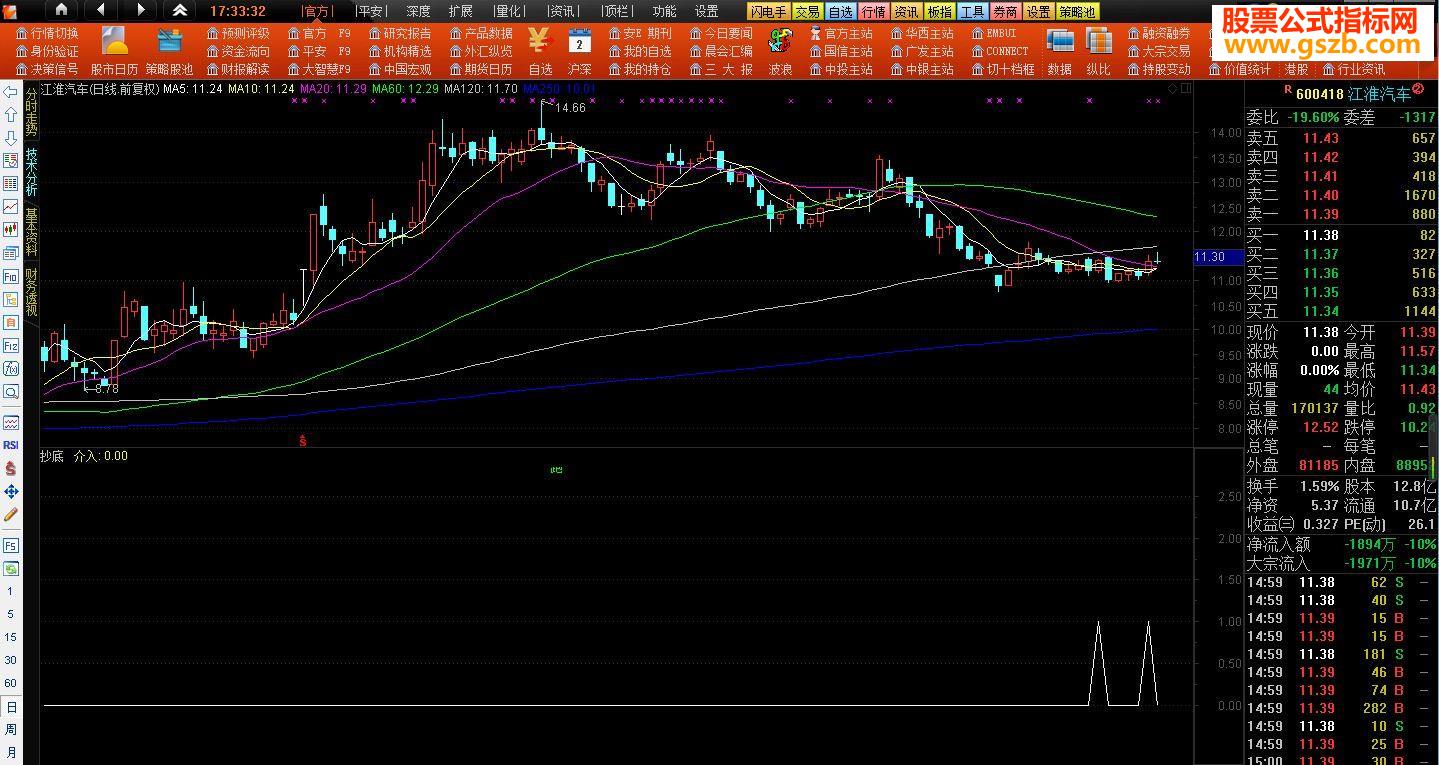This screenshot has height=765, width=1439.
Task: Open the 平安 menu tab
Action: pyautogui.click(x=370, y=11)
